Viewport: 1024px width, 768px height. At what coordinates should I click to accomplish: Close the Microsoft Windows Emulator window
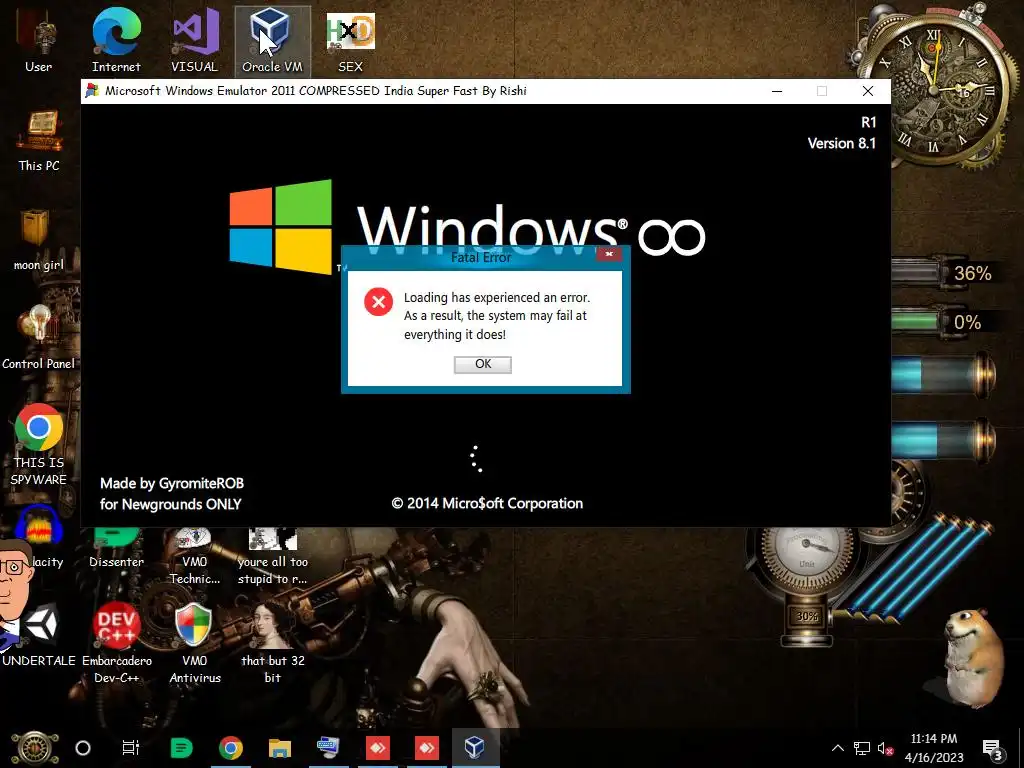click(x=867, y=91)
